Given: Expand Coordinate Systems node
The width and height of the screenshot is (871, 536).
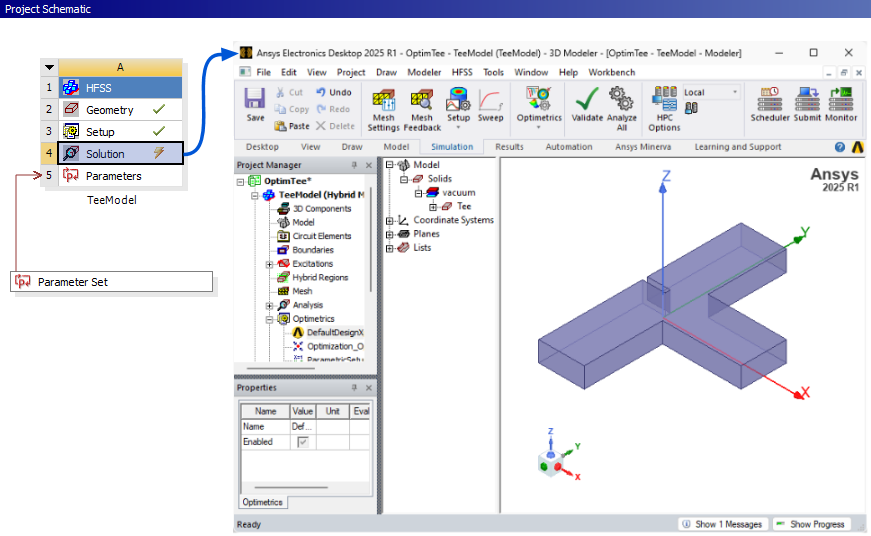Looking at the screenshot, I should click(390, 221).
